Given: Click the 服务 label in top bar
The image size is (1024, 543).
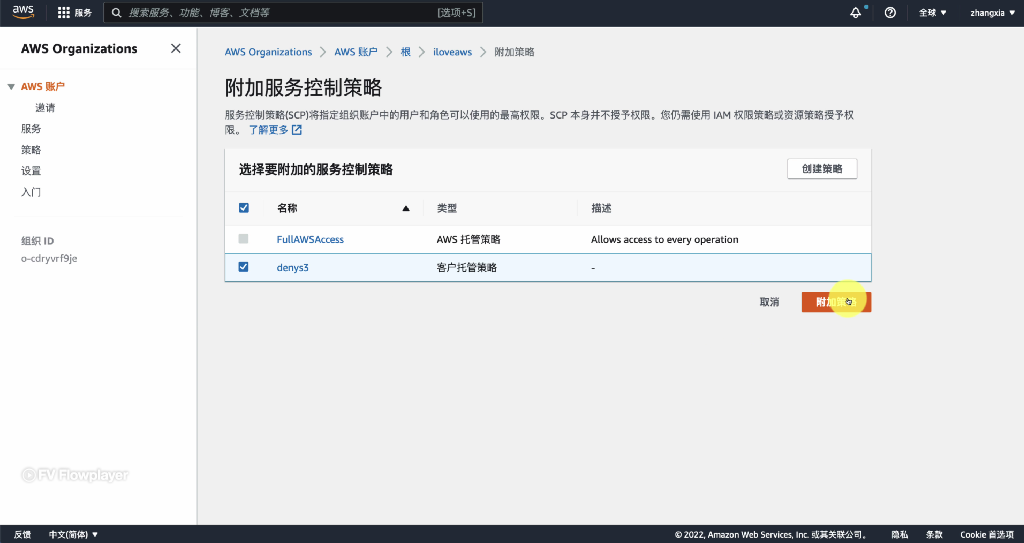Looking at the screenshot, I should [84, 12].
